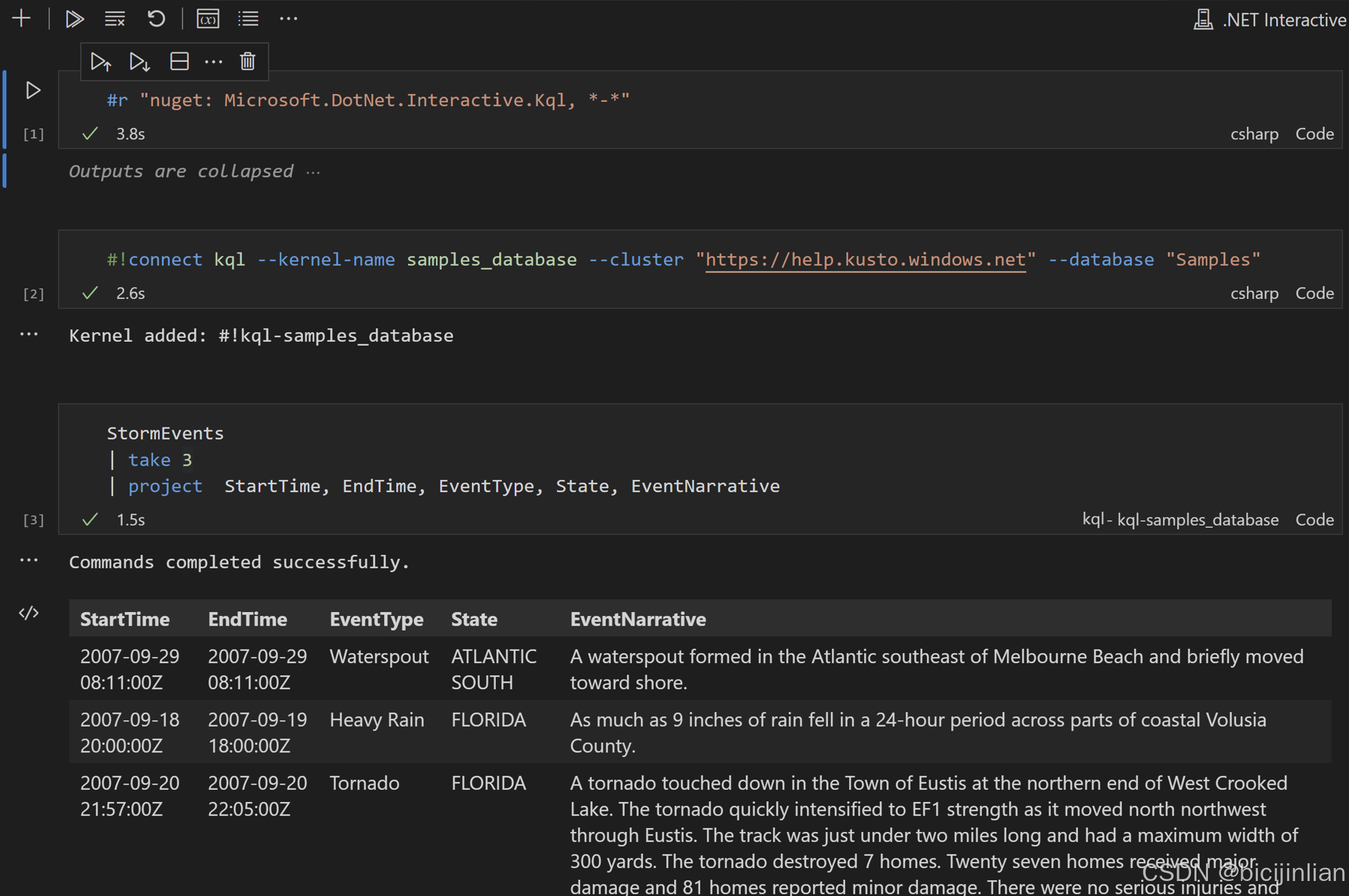This screenshot has height=896, width=1349.
Task: Click the add cell plus icon
Action: [x=21, y=18]
